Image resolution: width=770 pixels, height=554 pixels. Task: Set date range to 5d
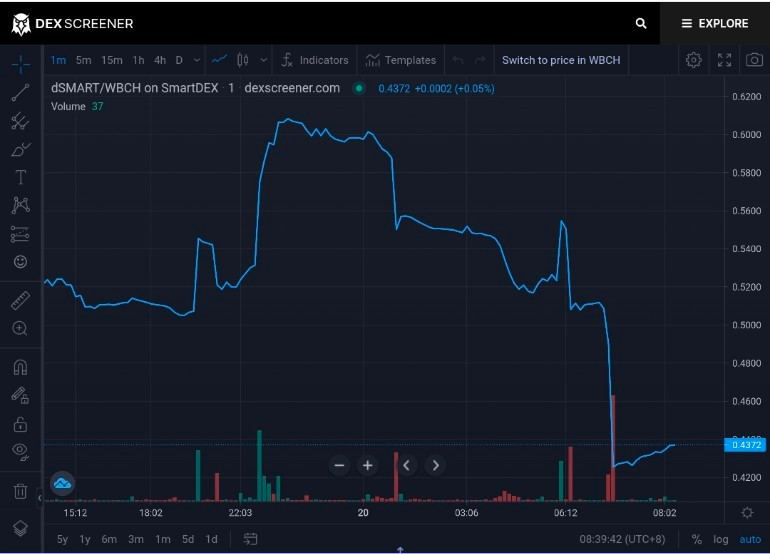tap(188, 539)
